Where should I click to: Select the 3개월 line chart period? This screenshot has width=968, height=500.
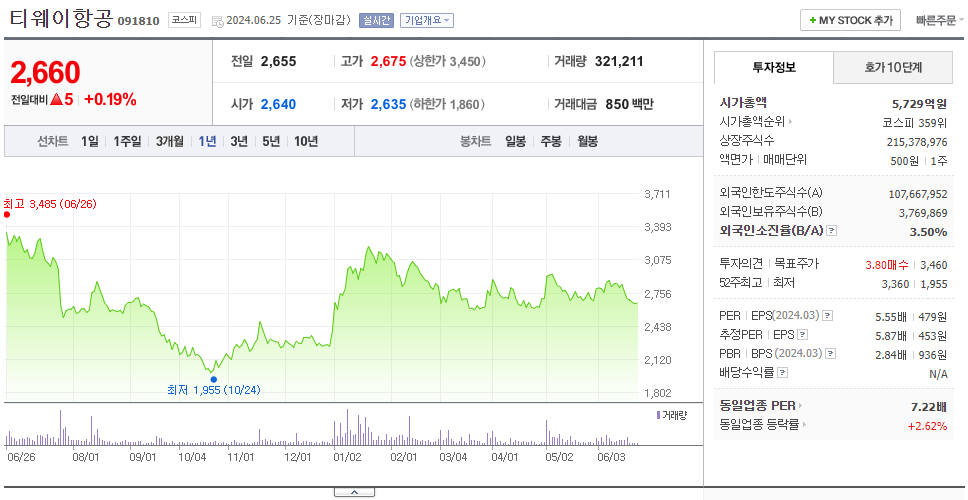coord(170,142)
